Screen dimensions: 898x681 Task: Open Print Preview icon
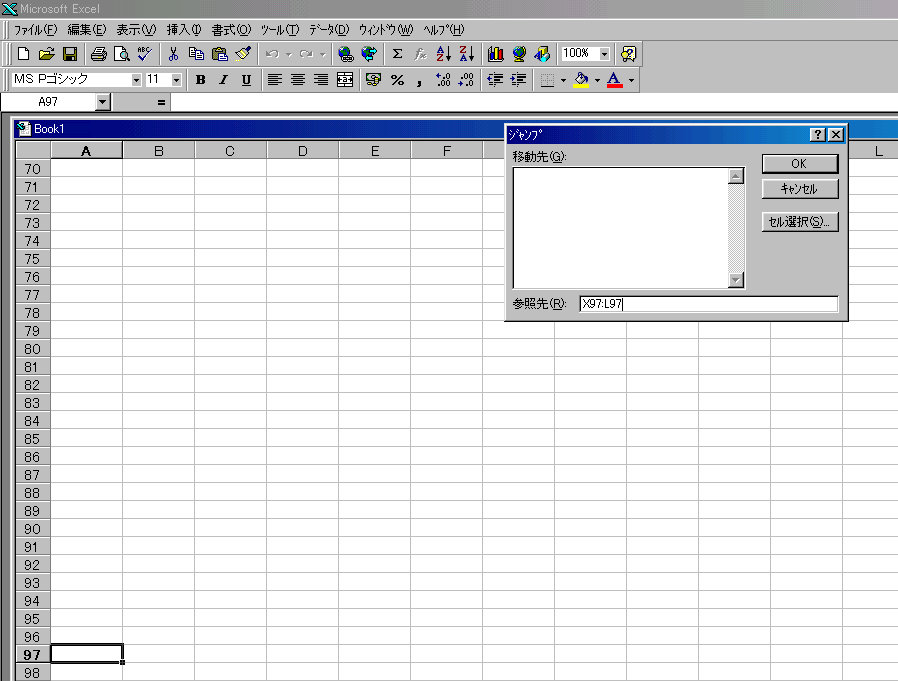pos(121,54)
